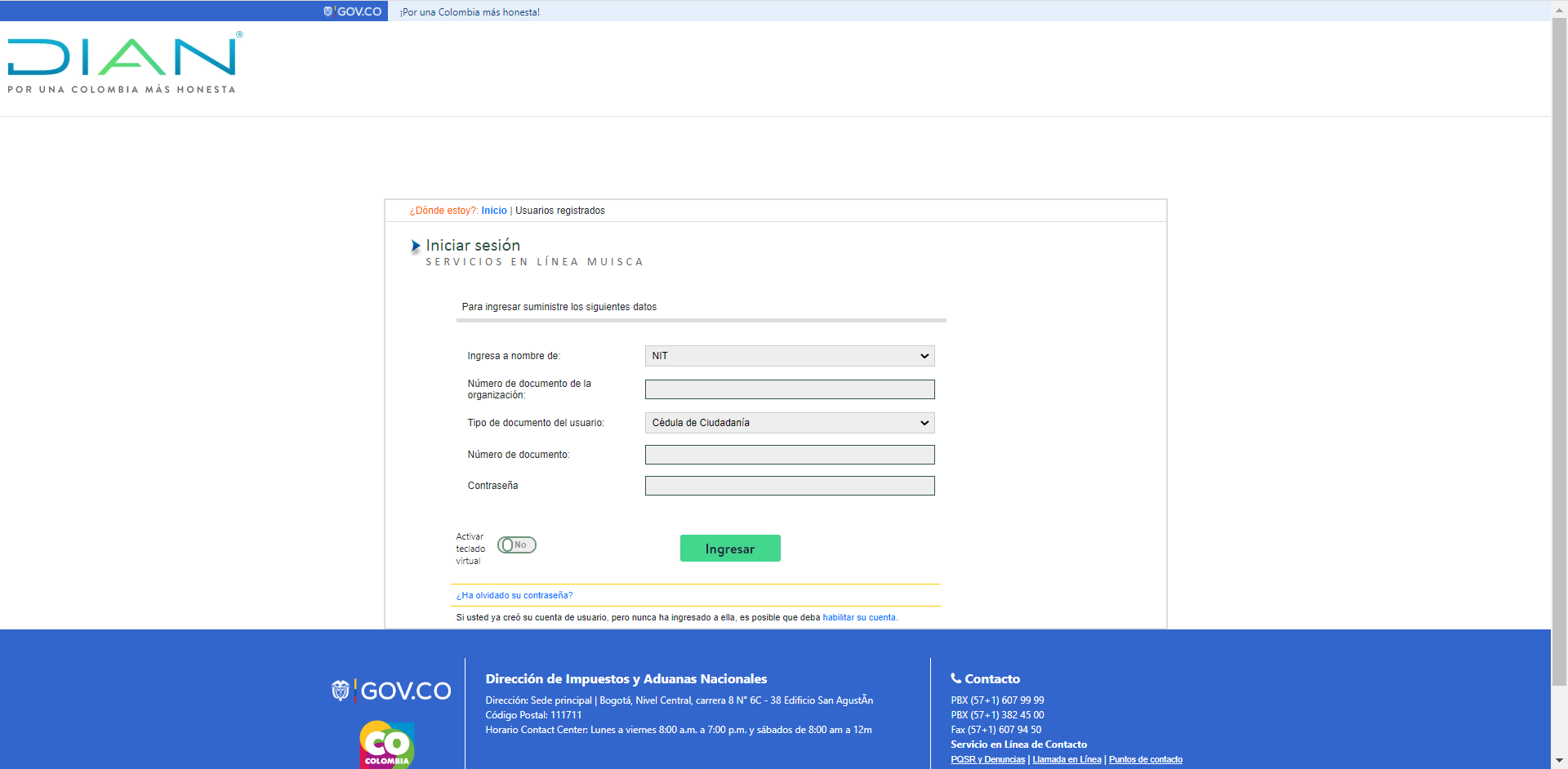1568x769 pixels.
Task: Click the blue arrow beside Iniciar sesión
Action: pyautogui.click(x=416, y=246)
